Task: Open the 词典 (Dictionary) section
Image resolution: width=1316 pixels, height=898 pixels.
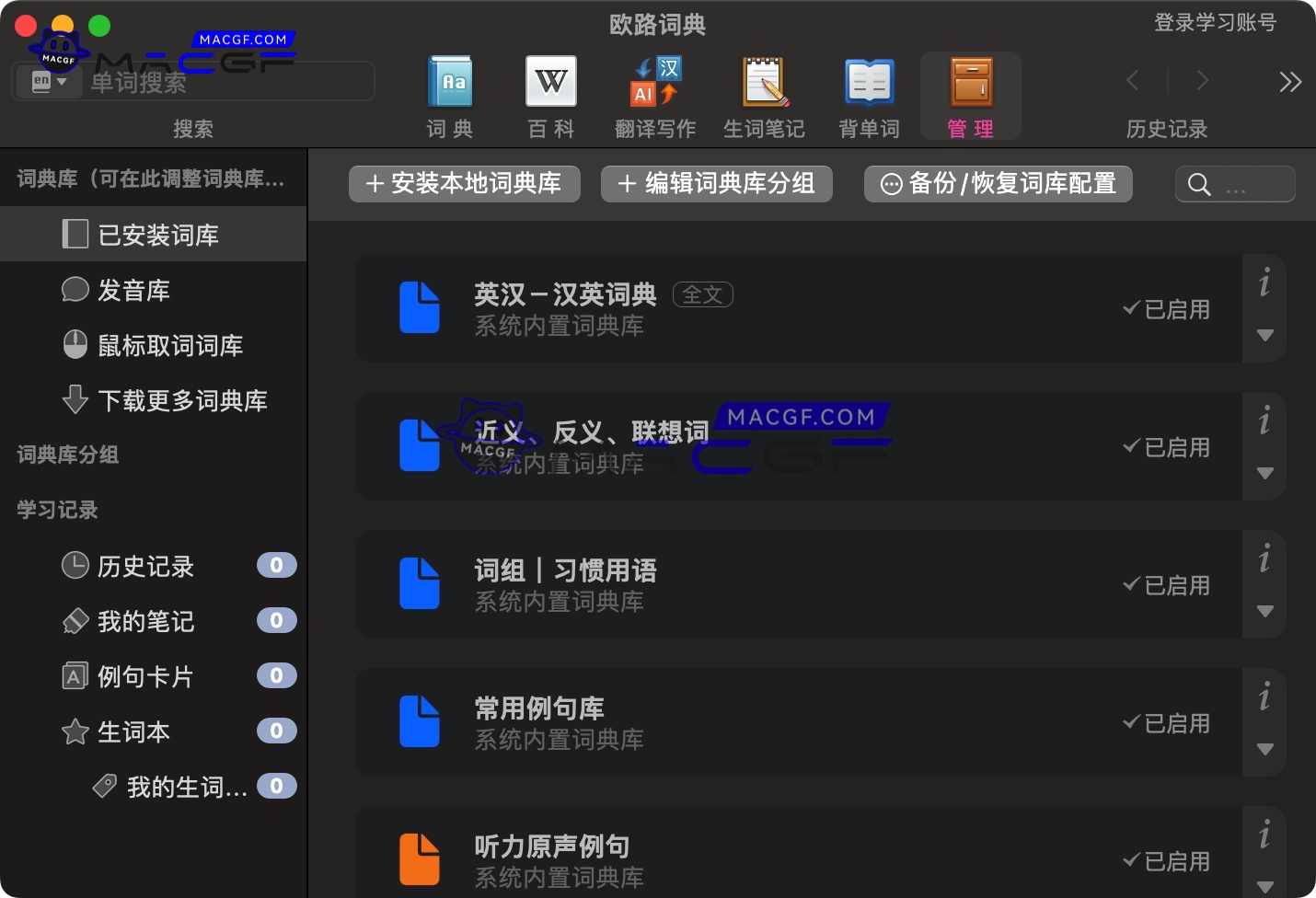Action: point(448,95)
